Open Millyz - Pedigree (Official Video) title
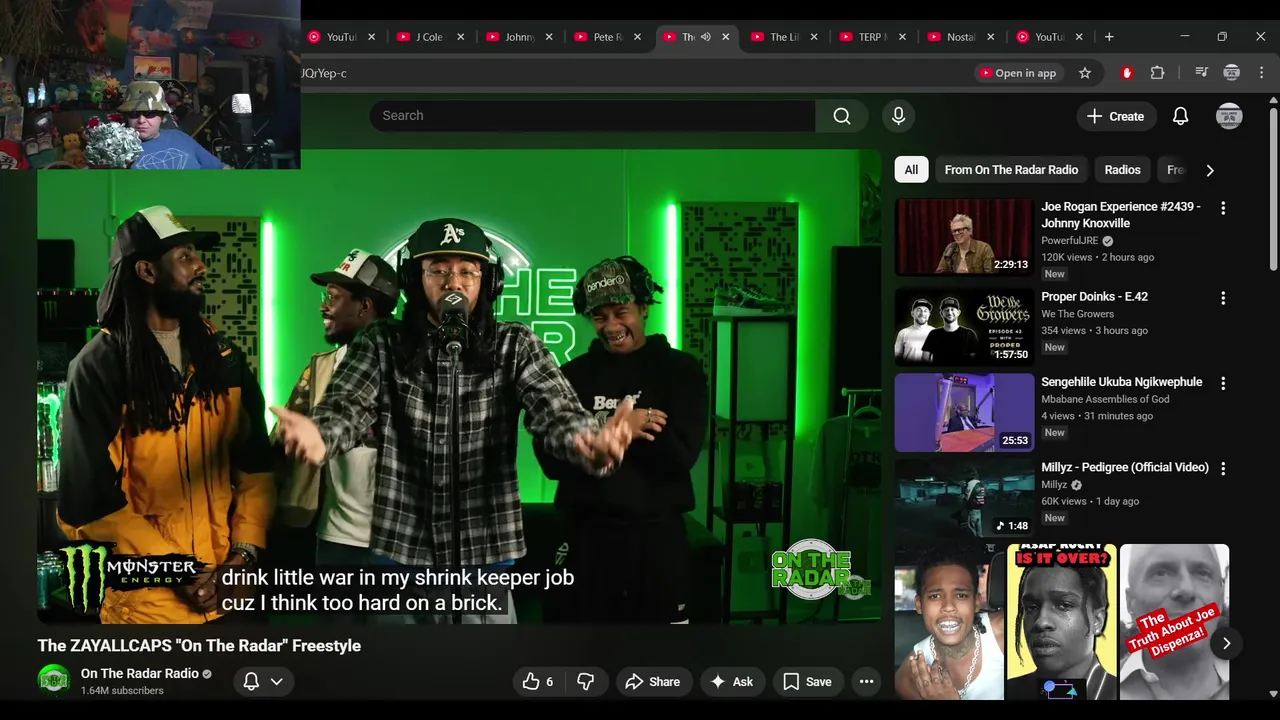Viewport: 1280px width, 720px height. pyautogui.click(x=1125, y=467)
